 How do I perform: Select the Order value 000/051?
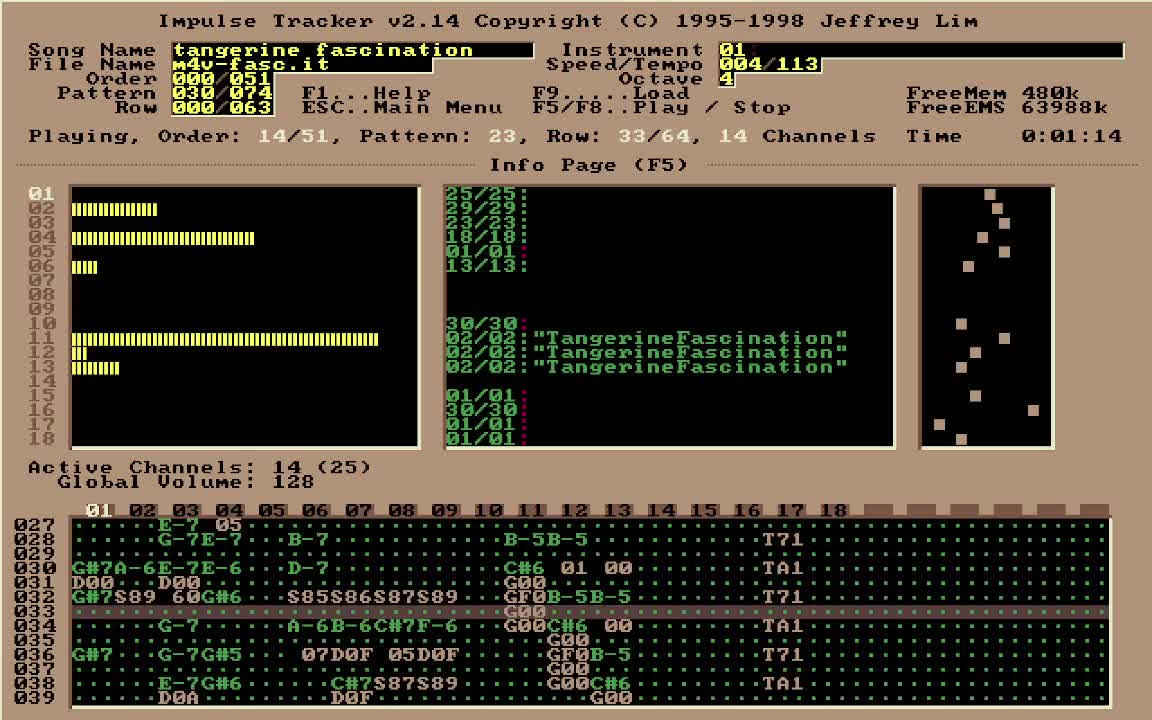[222, 79]
